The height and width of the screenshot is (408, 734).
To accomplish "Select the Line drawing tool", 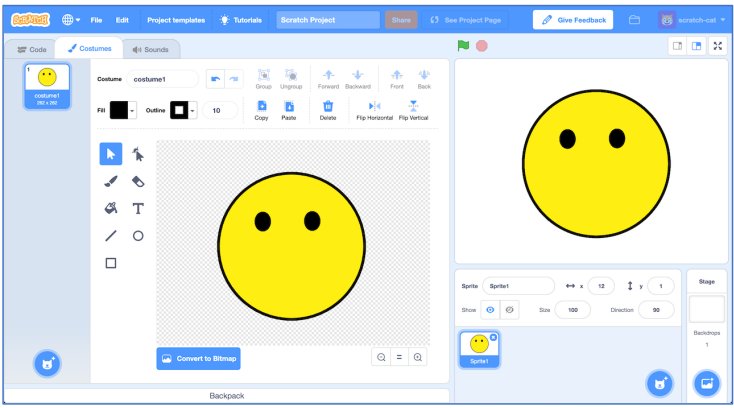I will pyautogui.click(x=111, y=236).
